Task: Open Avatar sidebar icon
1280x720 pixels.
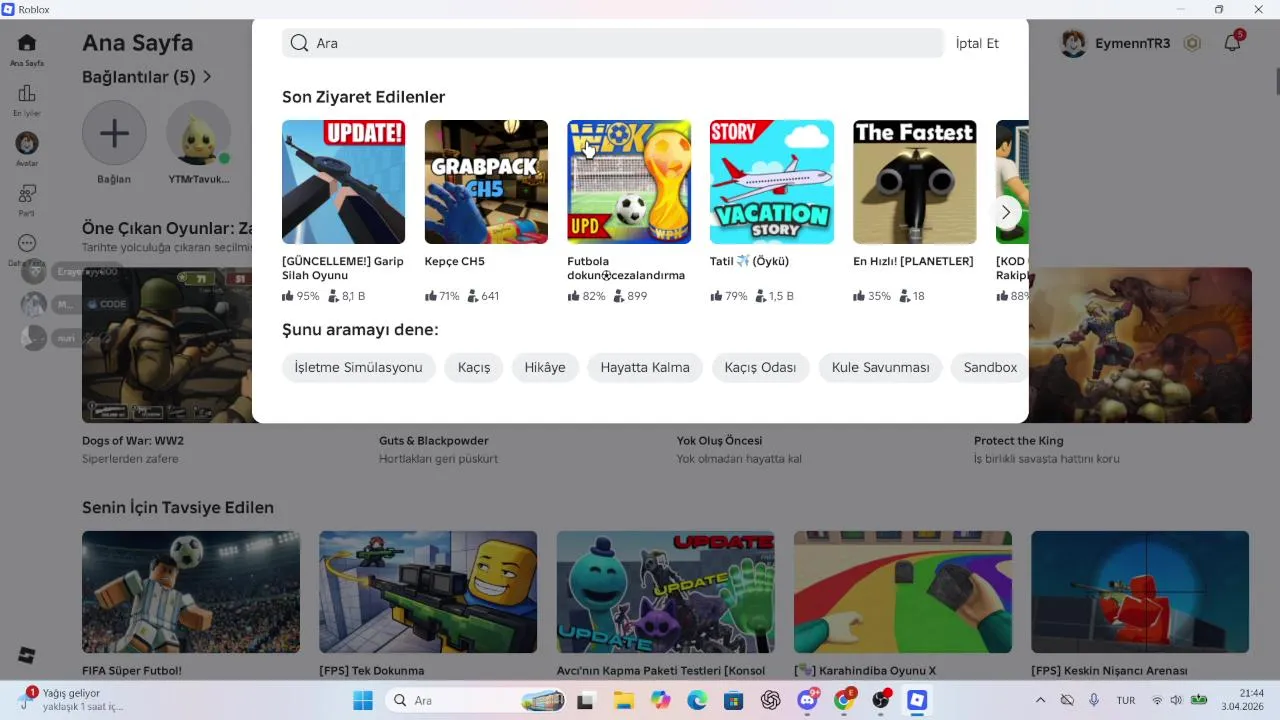Action: coord(27,143)
